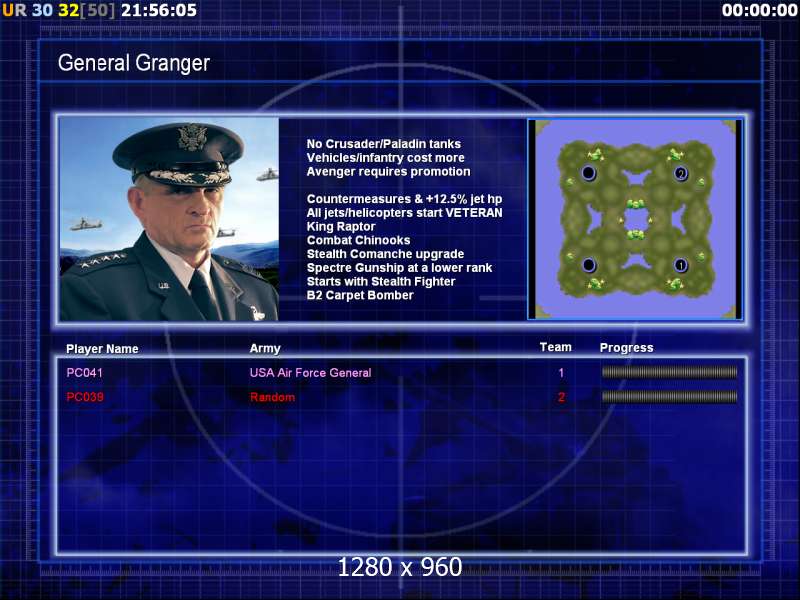
Task: Click 'No Crusader/Paladin tanks' line
Action: 384,144
